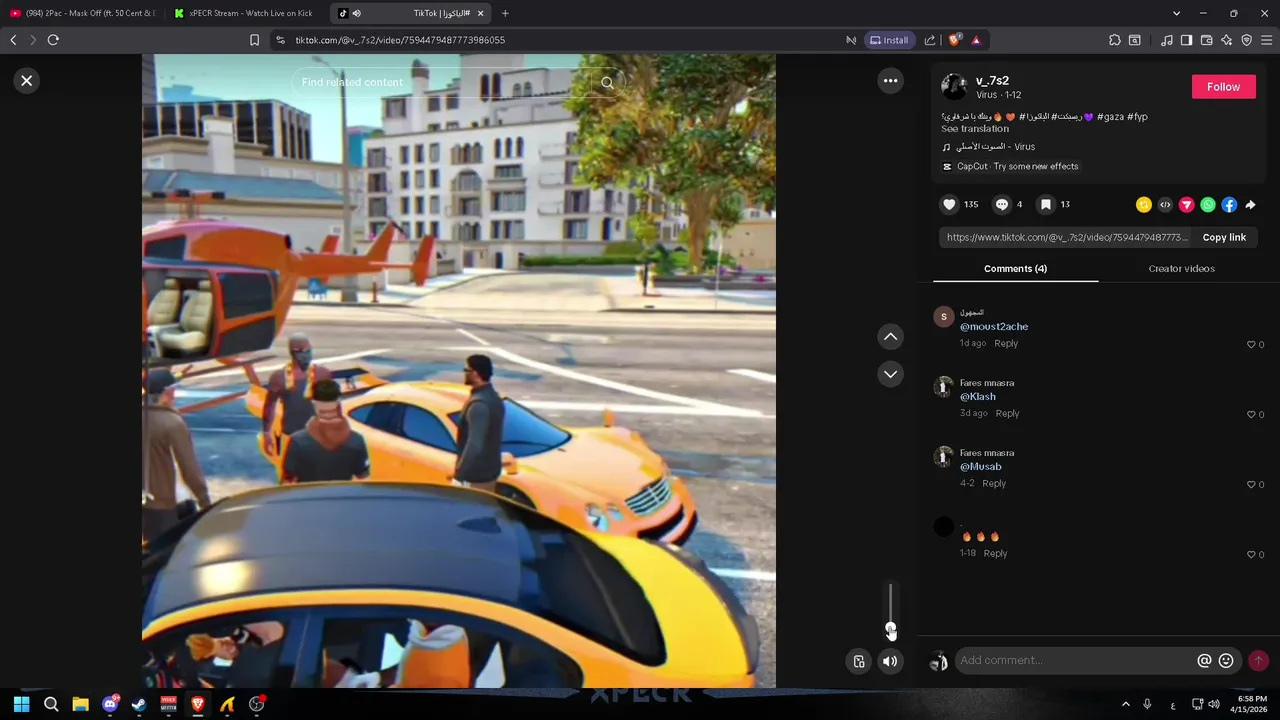Open the @moust2ache mention
This screenshot has height=720, width=1280.
(x=994, y=327)
